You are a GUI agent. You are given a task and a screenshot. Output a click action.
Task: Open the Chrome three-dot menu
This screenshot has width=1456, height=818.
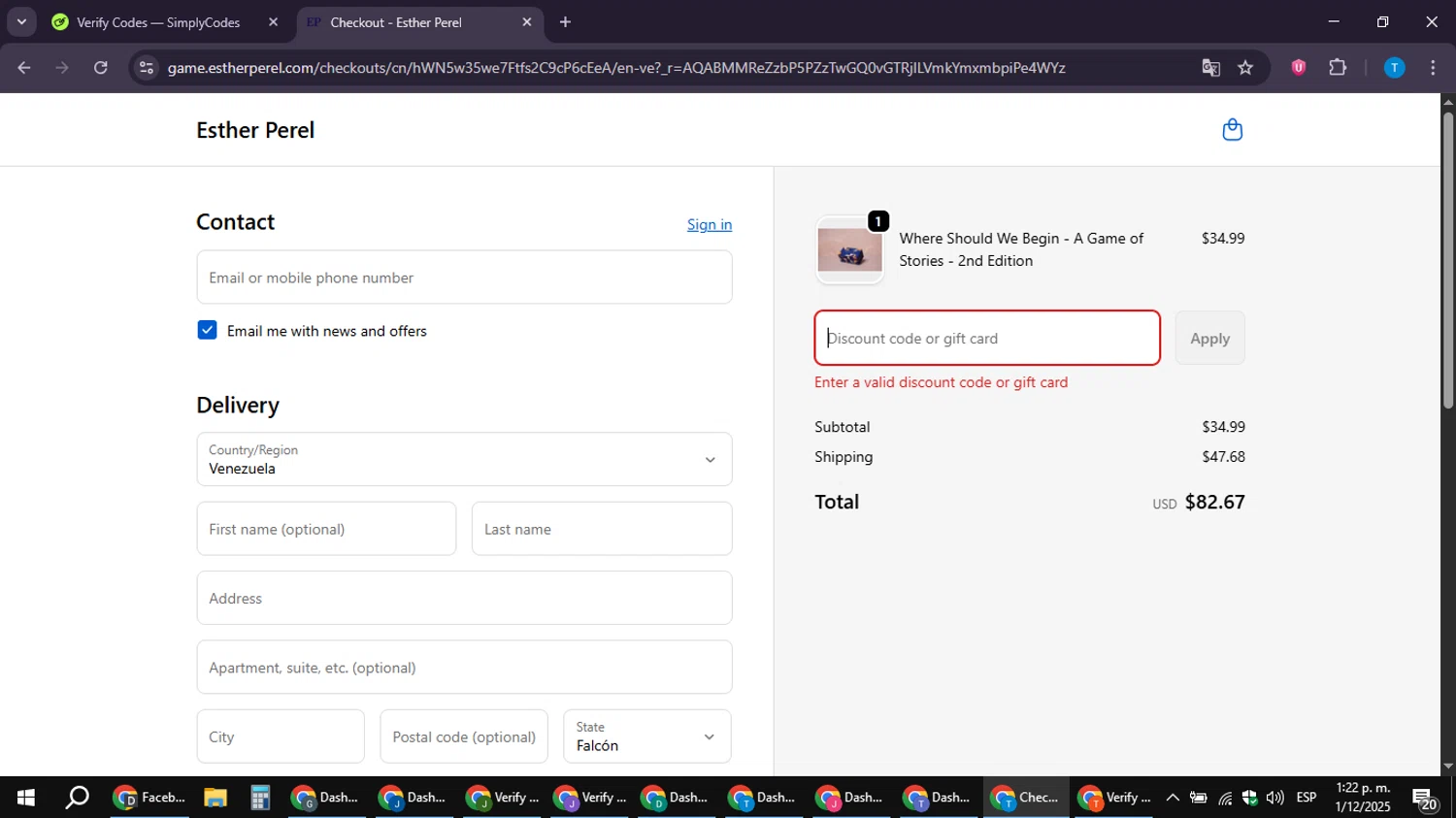click(x=1433, y=68)
